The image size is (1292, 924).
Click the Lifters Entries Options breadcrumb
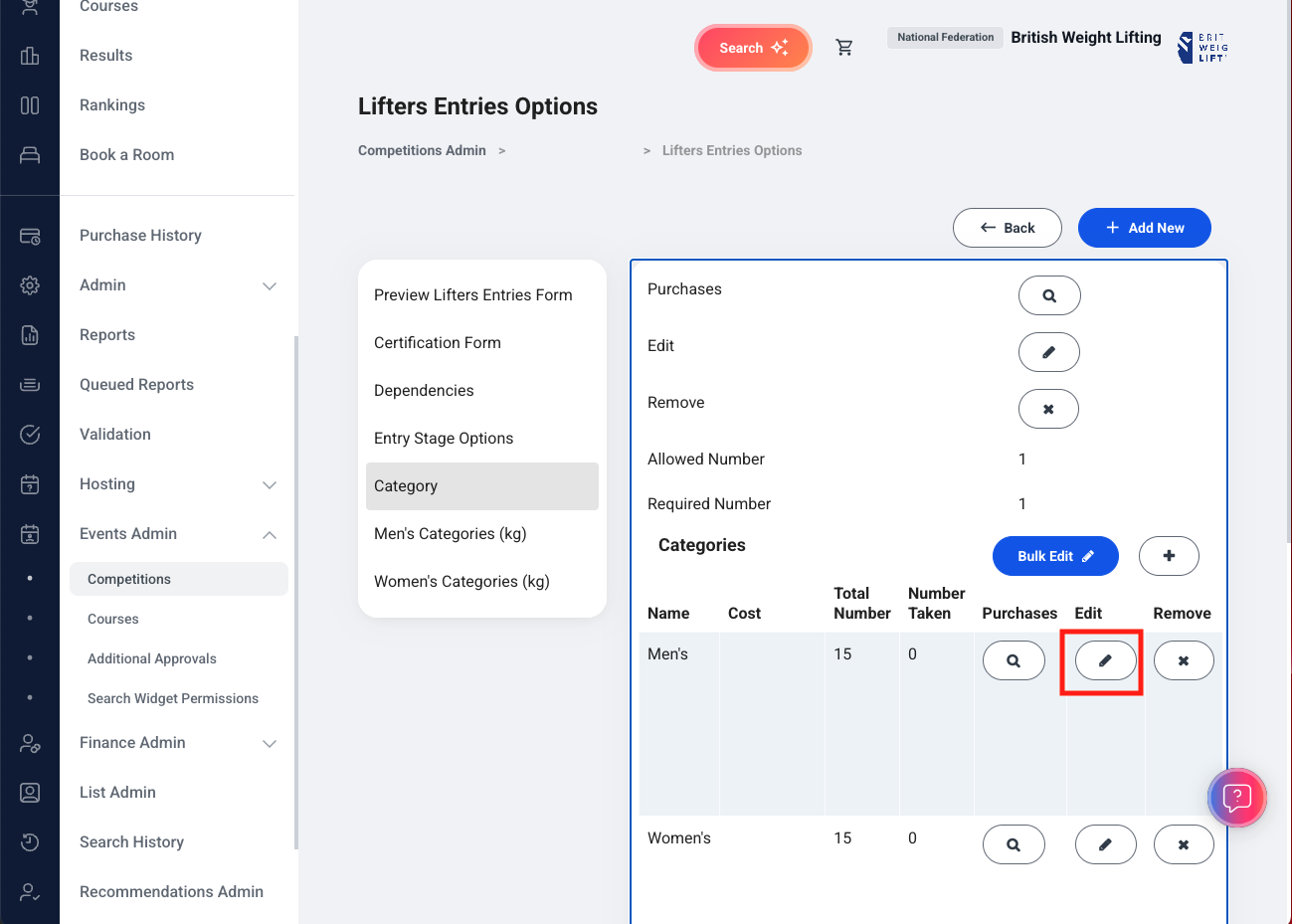[x=732, y=150]
